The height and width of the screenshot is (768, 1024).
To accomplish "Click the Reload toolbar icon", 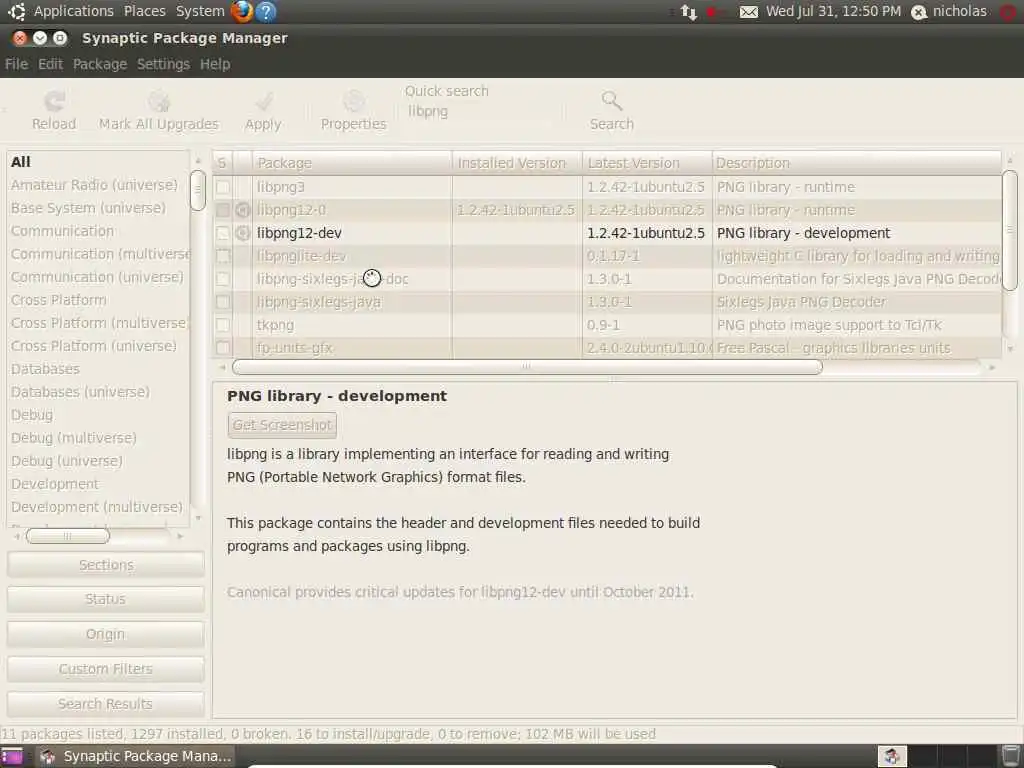I will tap(54, 101).
